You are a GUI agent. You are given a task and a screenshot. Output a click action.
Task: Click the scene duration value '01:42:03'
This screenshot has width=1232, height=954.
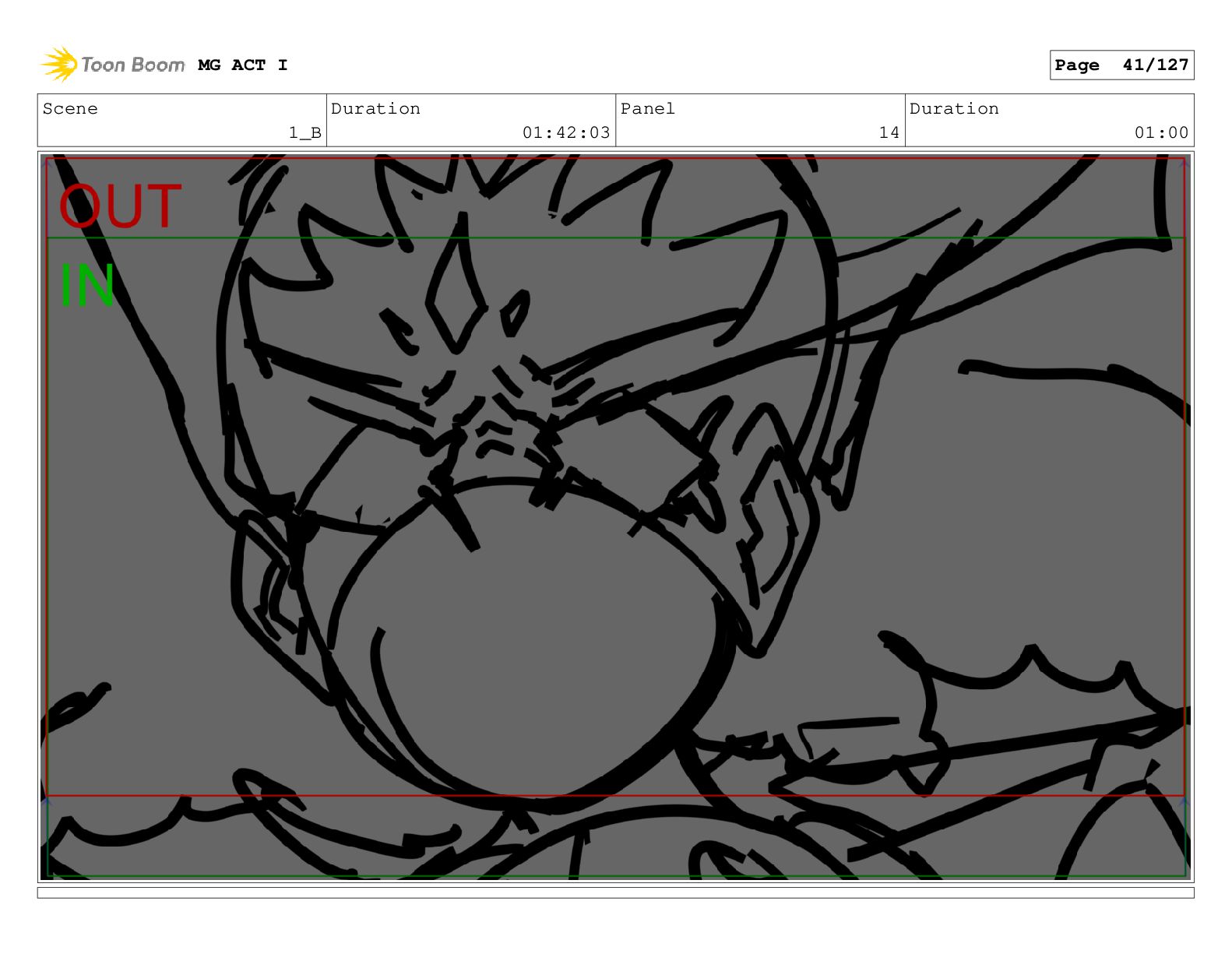click(x=566, y=133)
